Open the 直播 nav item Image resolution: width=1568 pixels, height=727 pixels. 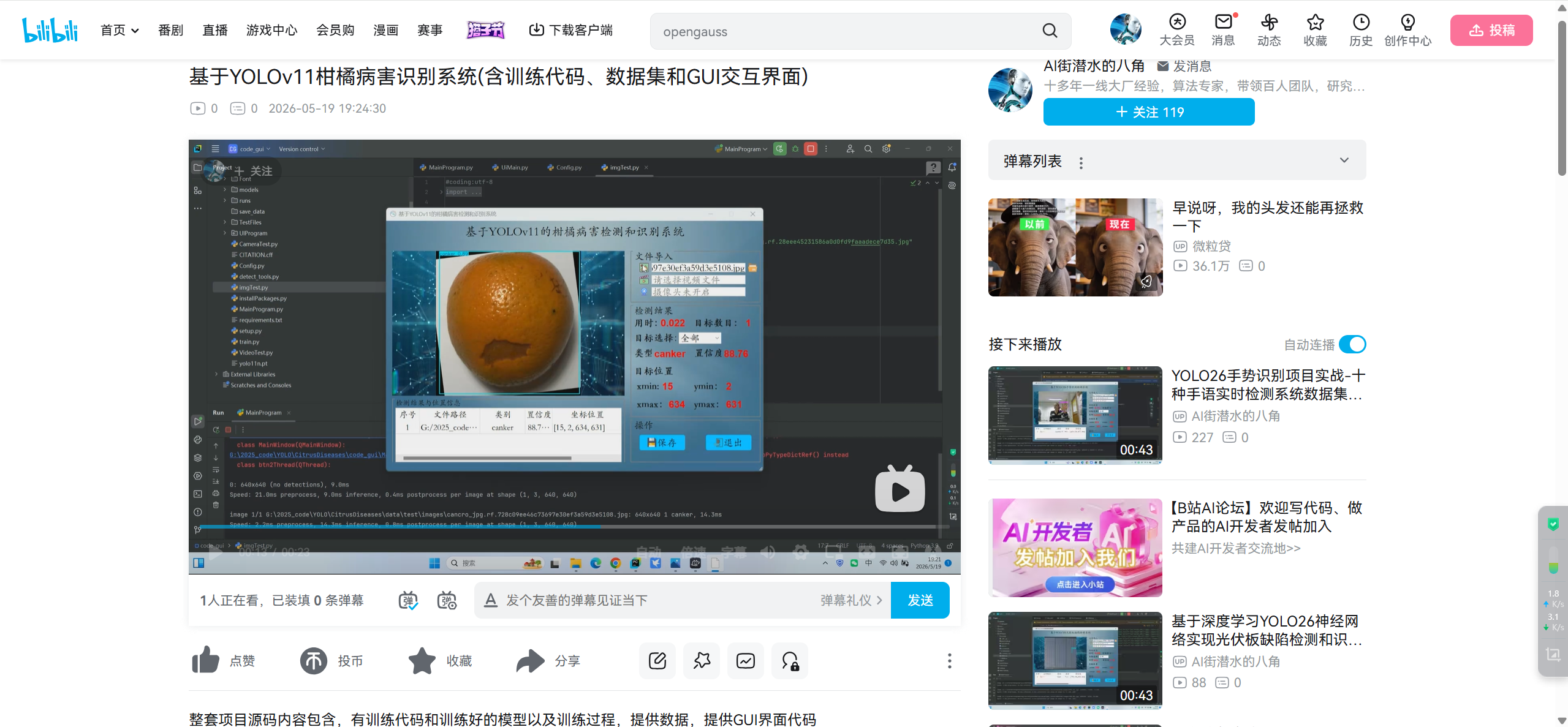click(x=215, y=30)
